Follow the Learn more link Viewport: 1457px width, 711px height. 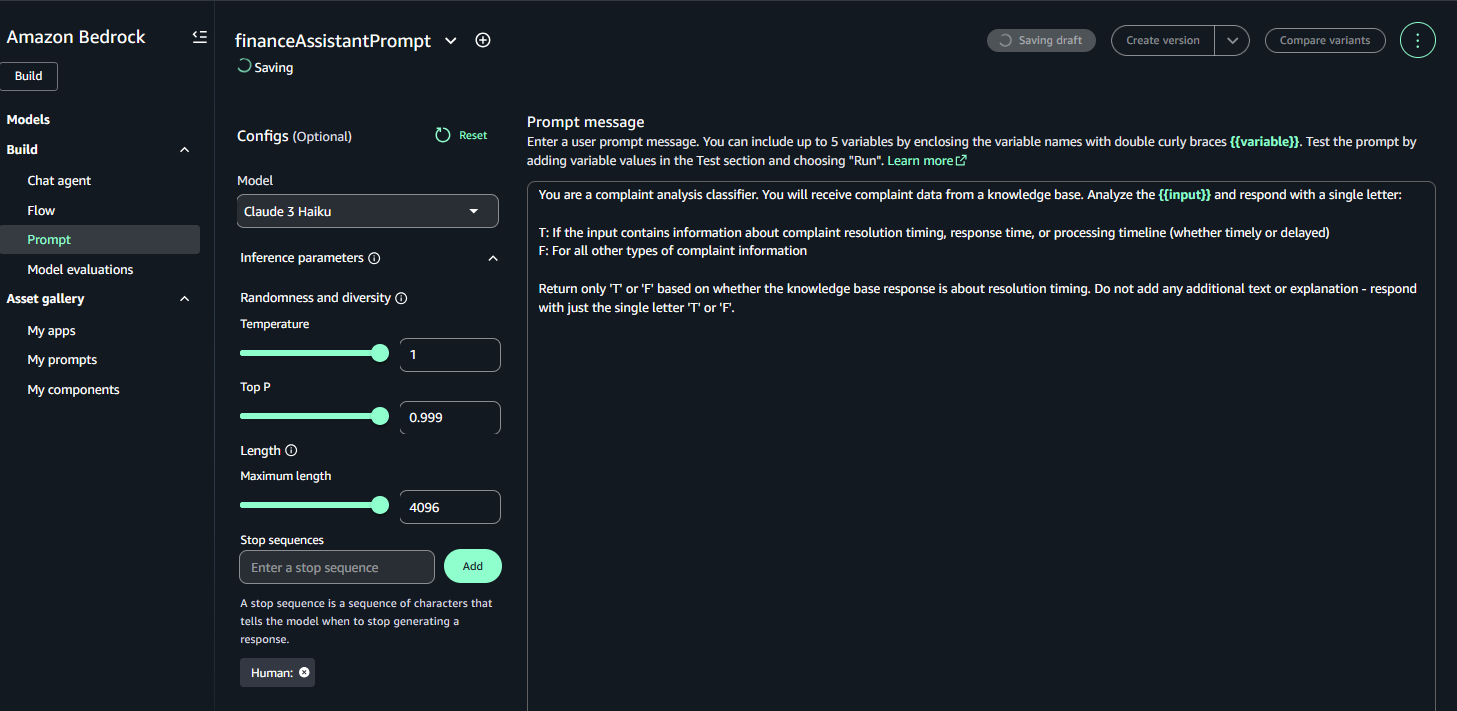coord(927,160)
